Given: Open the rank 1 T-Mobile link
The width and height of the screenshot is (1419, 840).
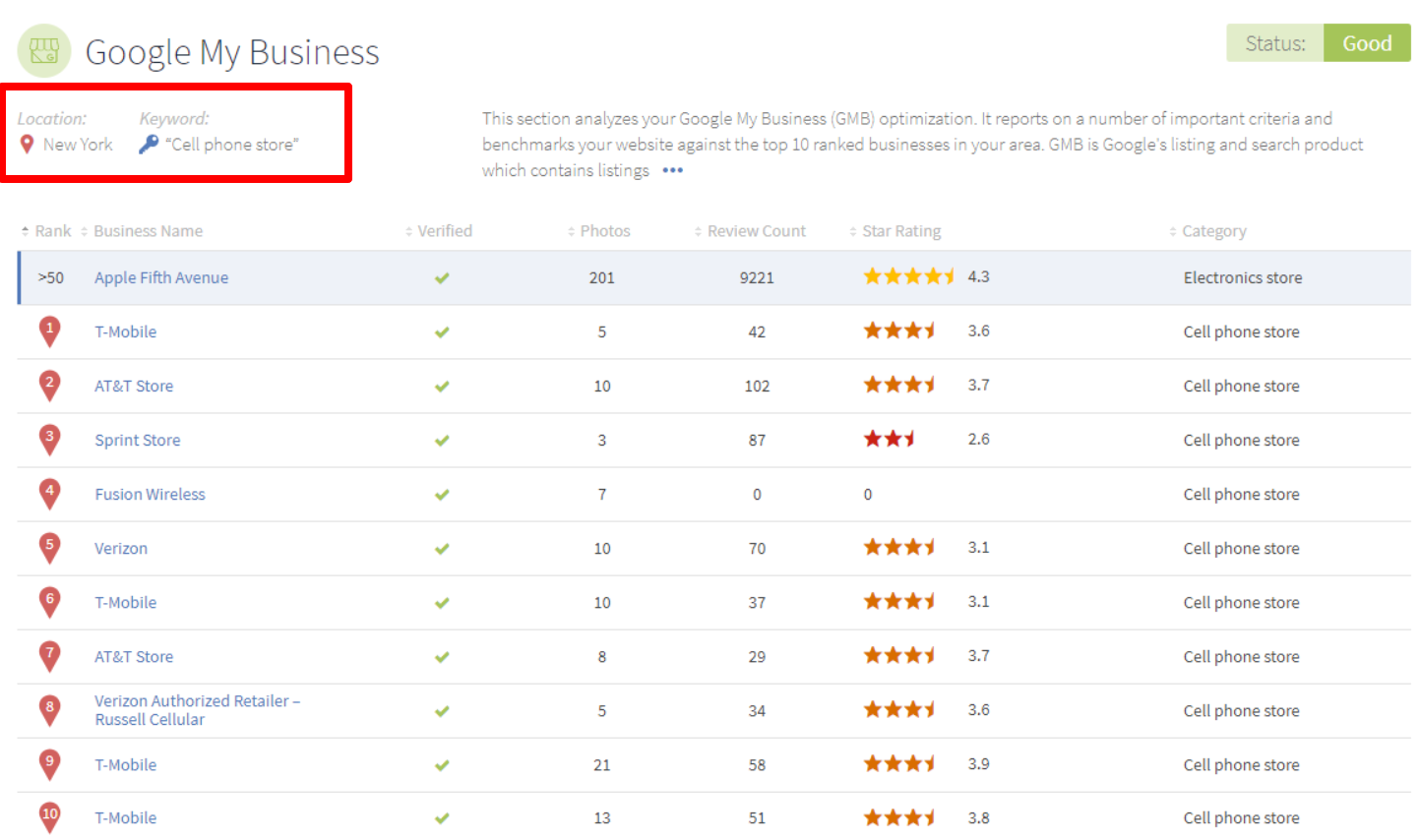Looking at the screenshot, I should (126, 331).
